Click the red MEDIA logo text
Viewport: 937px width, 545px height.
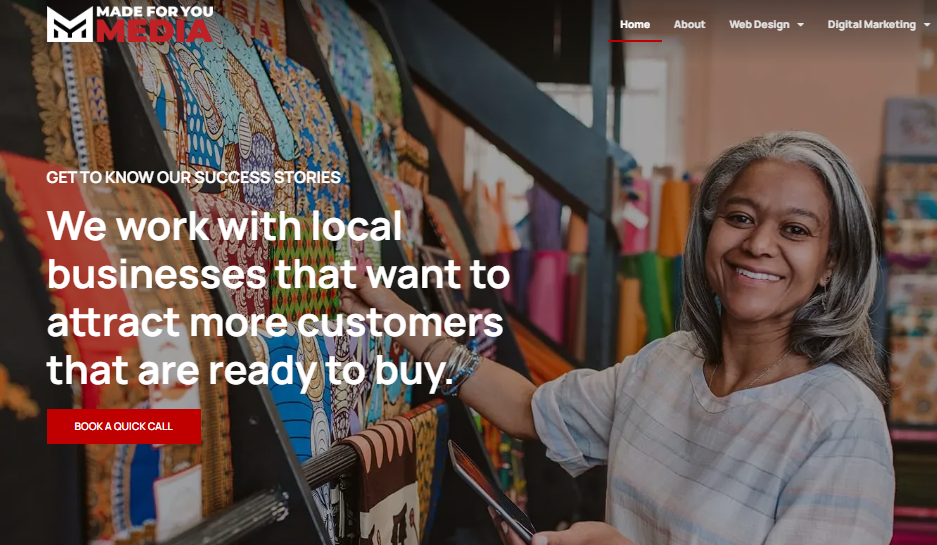pyautogui.click(x=154, y=31)
